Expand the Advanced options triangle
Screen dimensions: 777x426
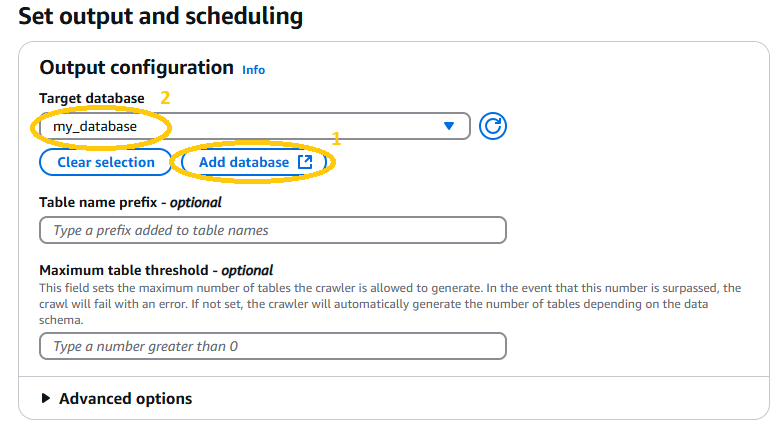46,398
